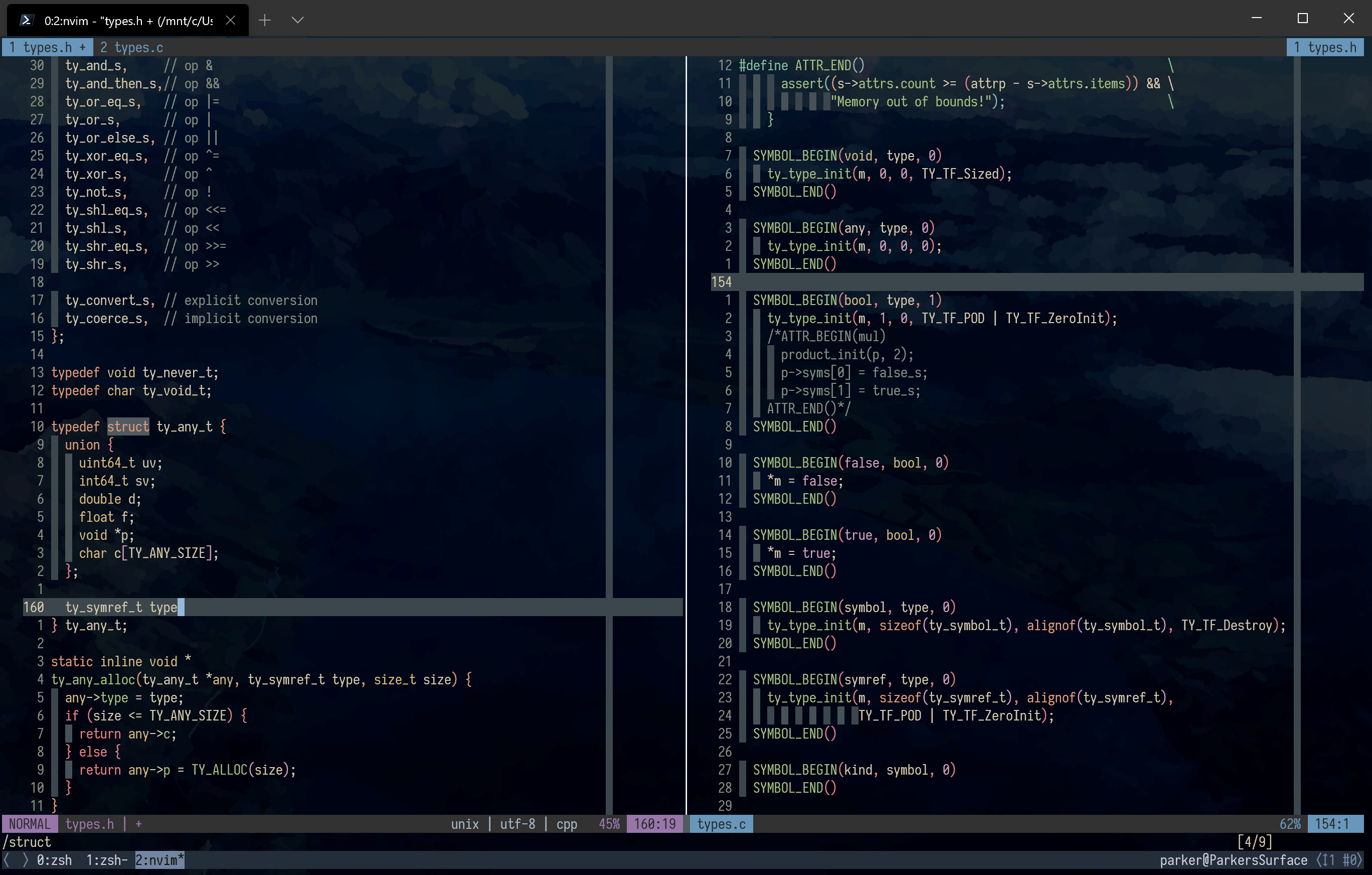This screenshot has height=875, width=1372.
Task: Click product_init(p, 2); in the comment
Action: [847, 354]
